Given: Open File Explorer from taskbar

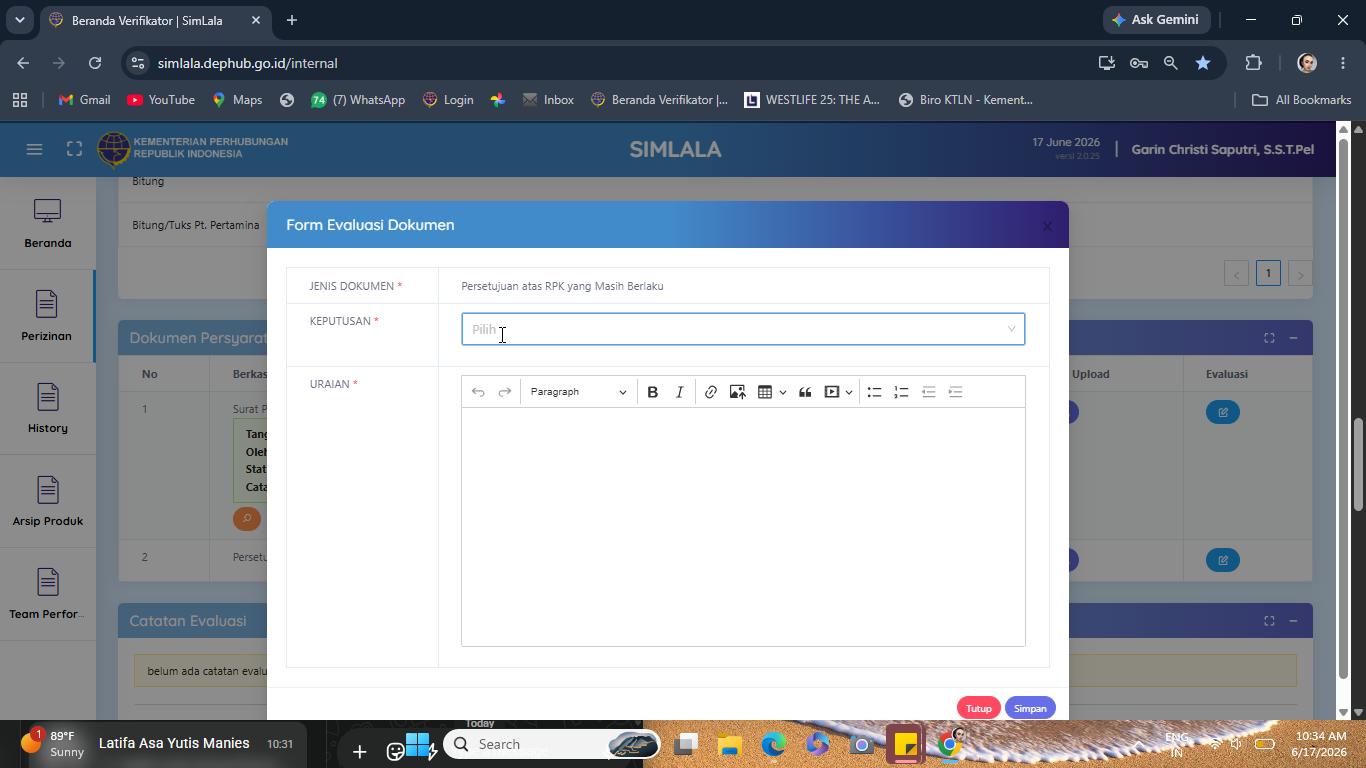Looking at the screenshot, I should (729, 744).
